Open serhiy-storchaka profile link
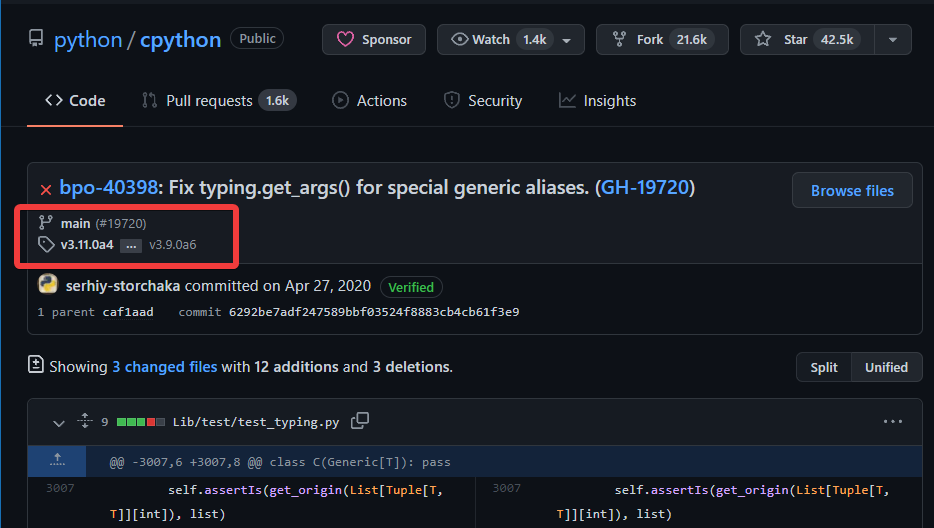This screenshot has height=528, width=934. 123,286
